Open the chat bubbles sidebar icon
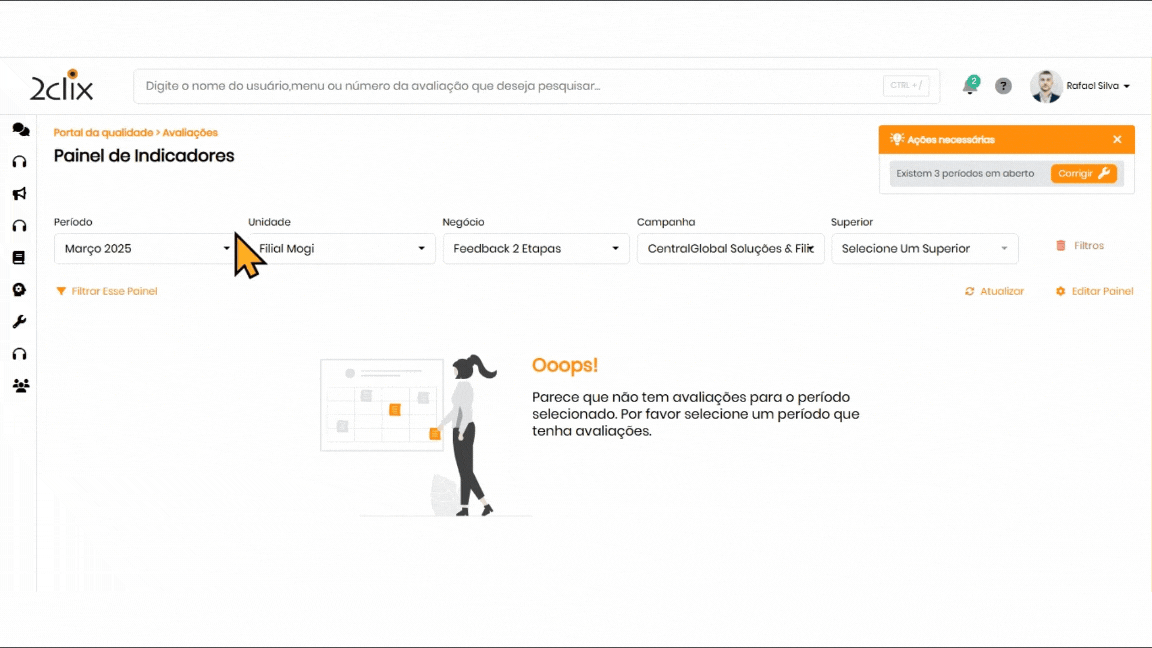This screenshot has height=648, width=1152. pyautogui.click(x=20, y=130)
